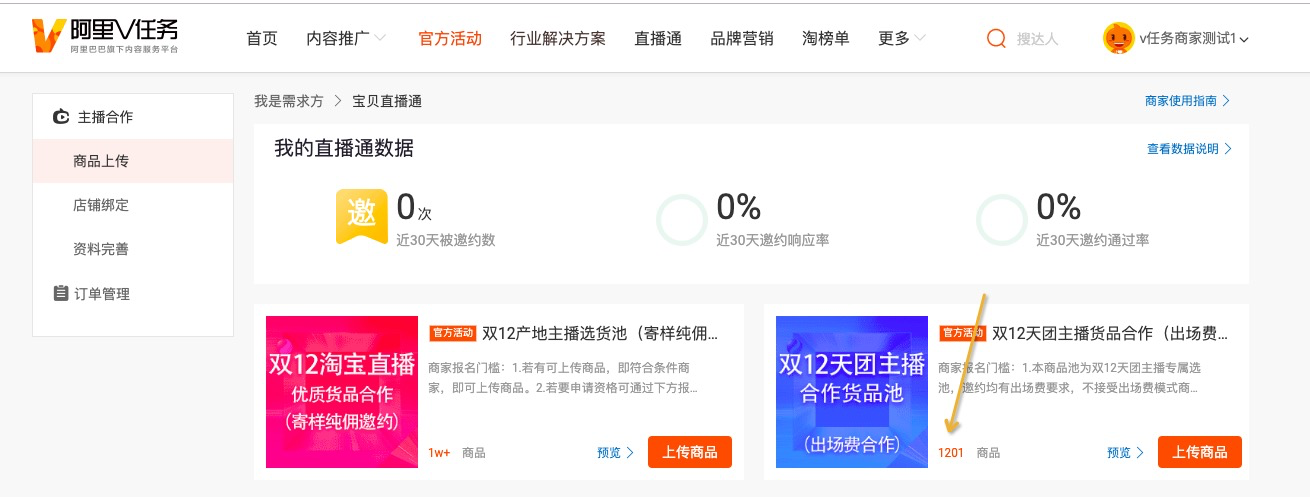The height and width of the screenshot is (497, 1310).
Task: Click the 主播合作 camera icon in sidebar
Action: 61,117
